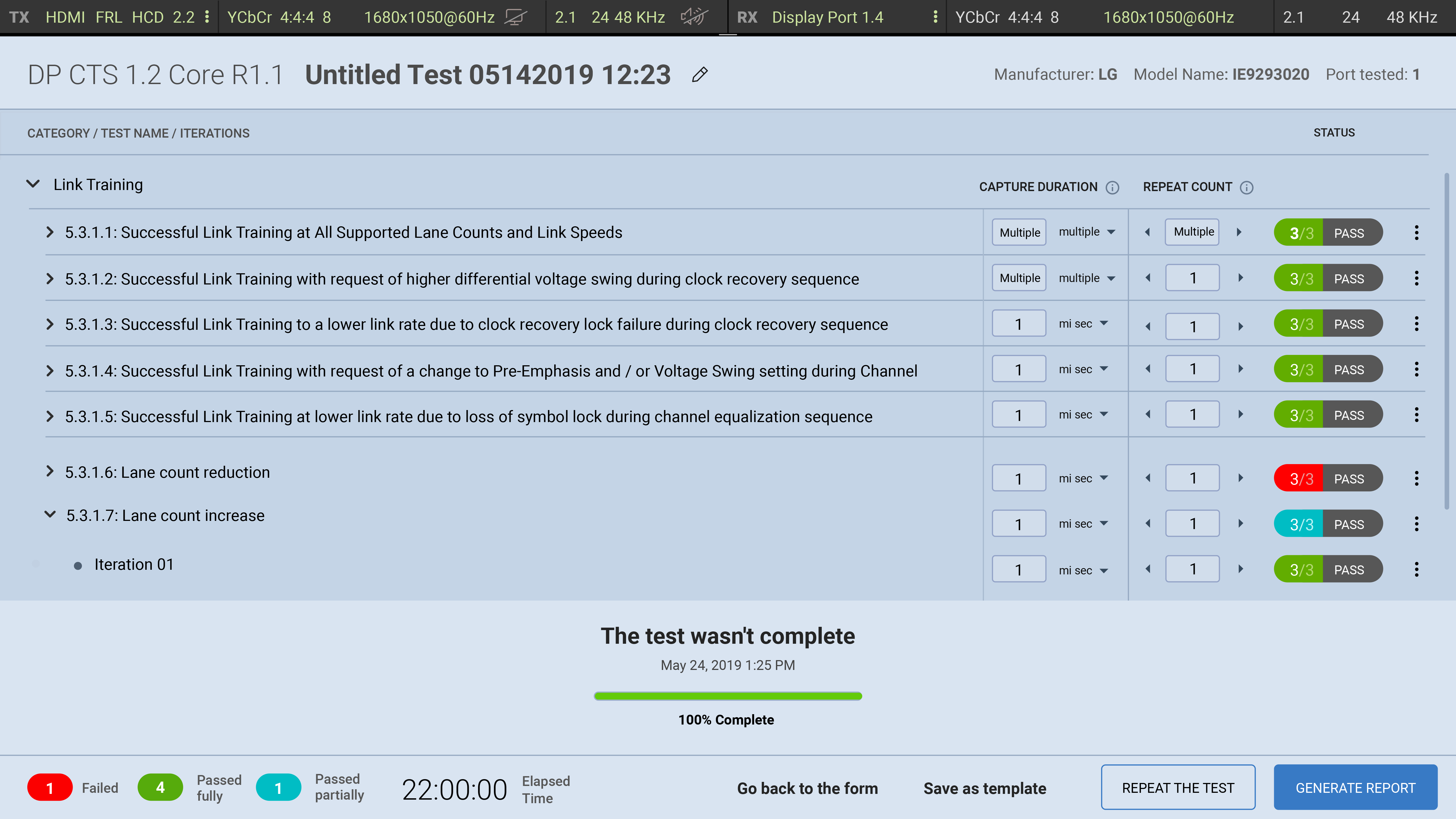The width and height of the screenshot is (1456, 819).
Task: Click the vertical scrollbar of test list
Action: click(1446, 342)
